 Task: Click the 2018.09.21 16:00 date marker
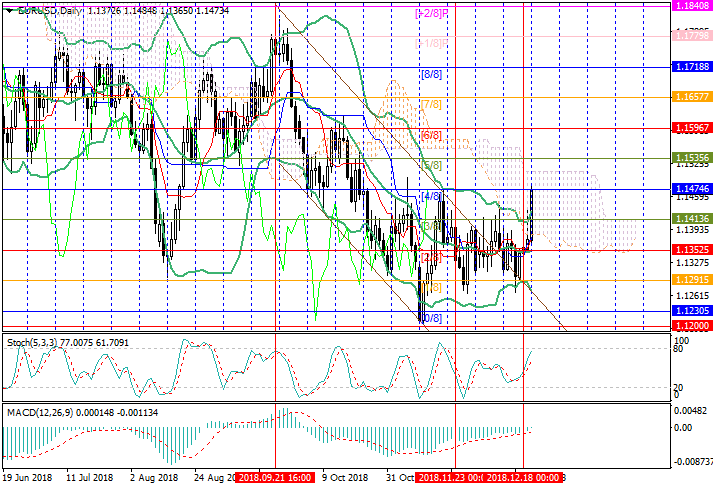click(x=276, y=478)
